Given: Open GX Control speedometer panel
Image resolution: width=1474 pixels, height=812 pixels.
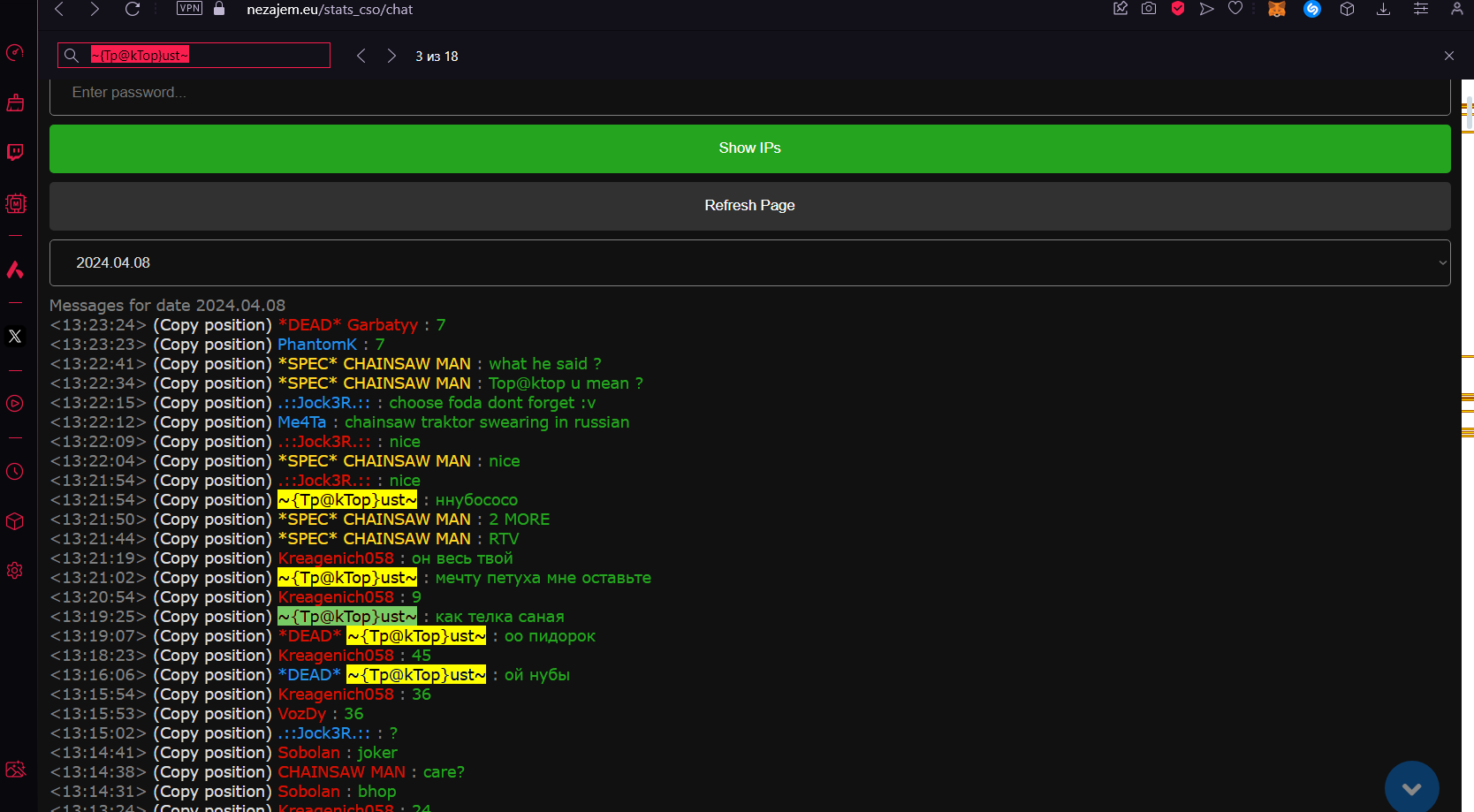Looking at the screenshot, I should 15,53.
